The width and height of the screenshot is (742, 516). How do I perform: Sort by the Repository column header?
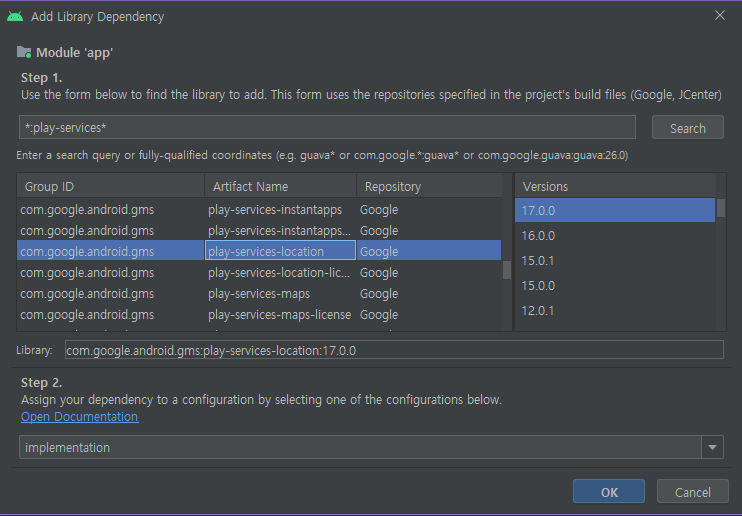[429, 187]
